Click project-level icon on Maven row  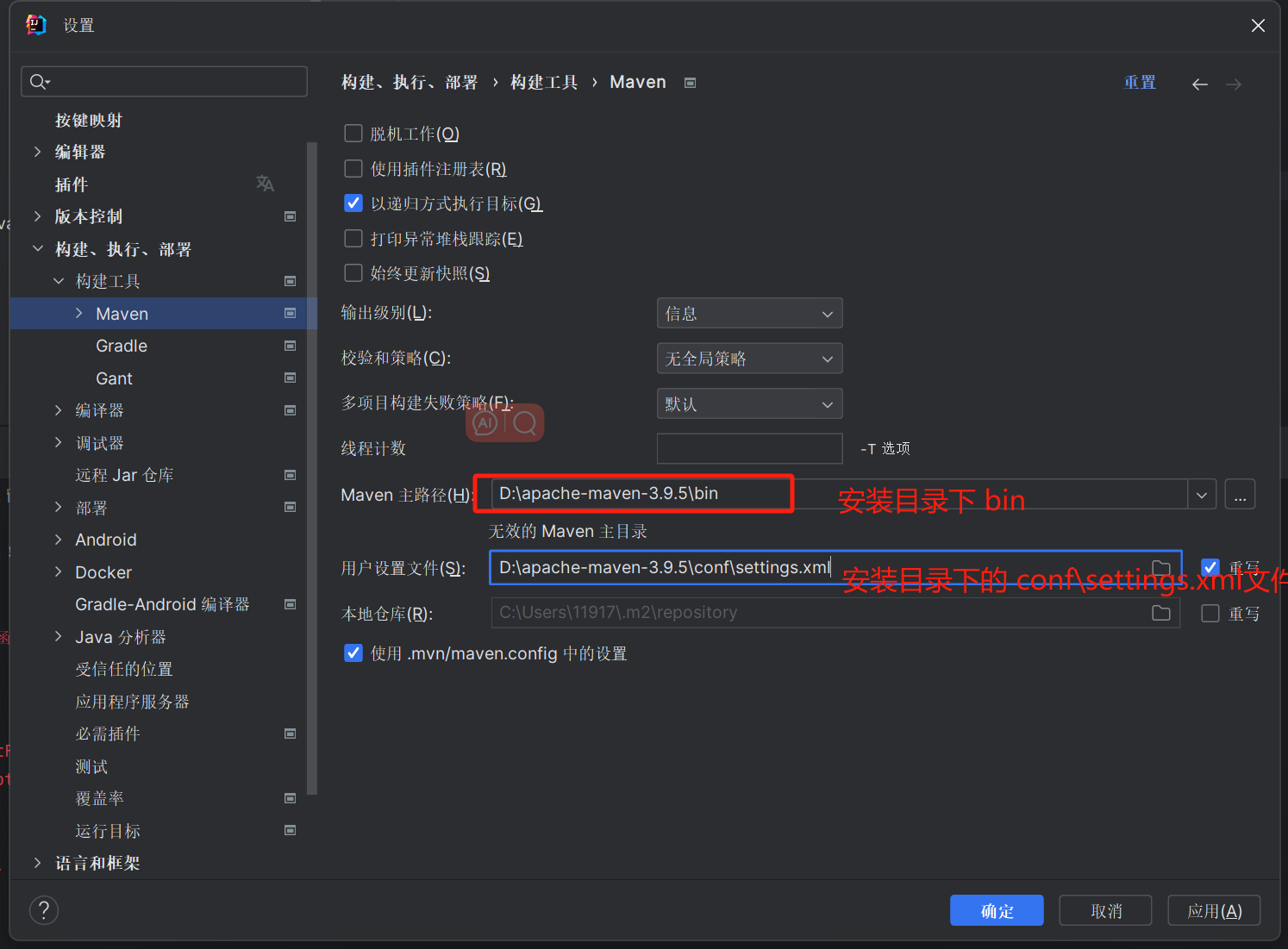291,314
